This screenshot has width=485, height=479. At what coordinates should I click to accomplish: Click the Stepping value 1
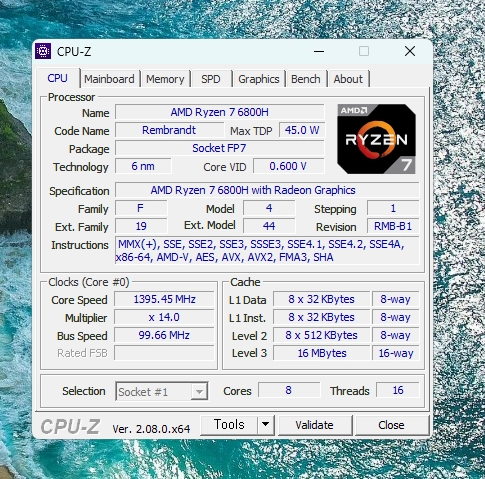(x=393, y=208)
